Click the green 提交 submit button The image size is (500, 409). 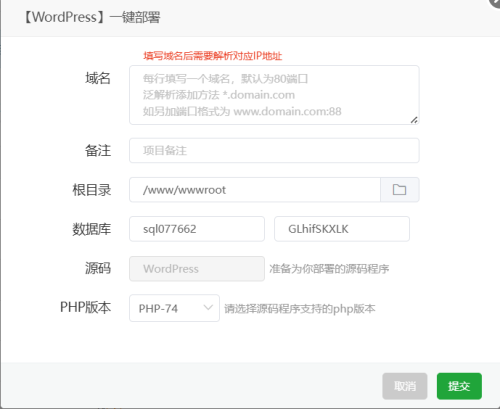pos(459,386)
